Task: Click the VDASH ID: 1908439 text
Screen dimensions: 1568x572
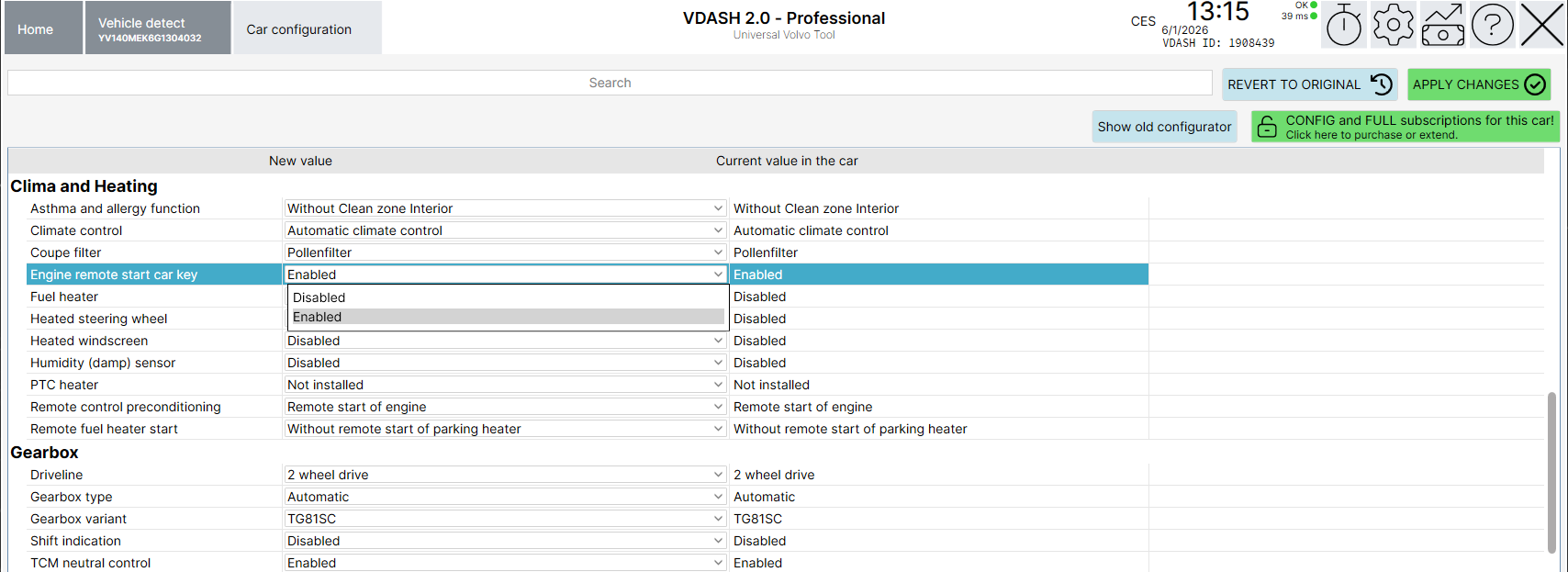Action: 1218,43
